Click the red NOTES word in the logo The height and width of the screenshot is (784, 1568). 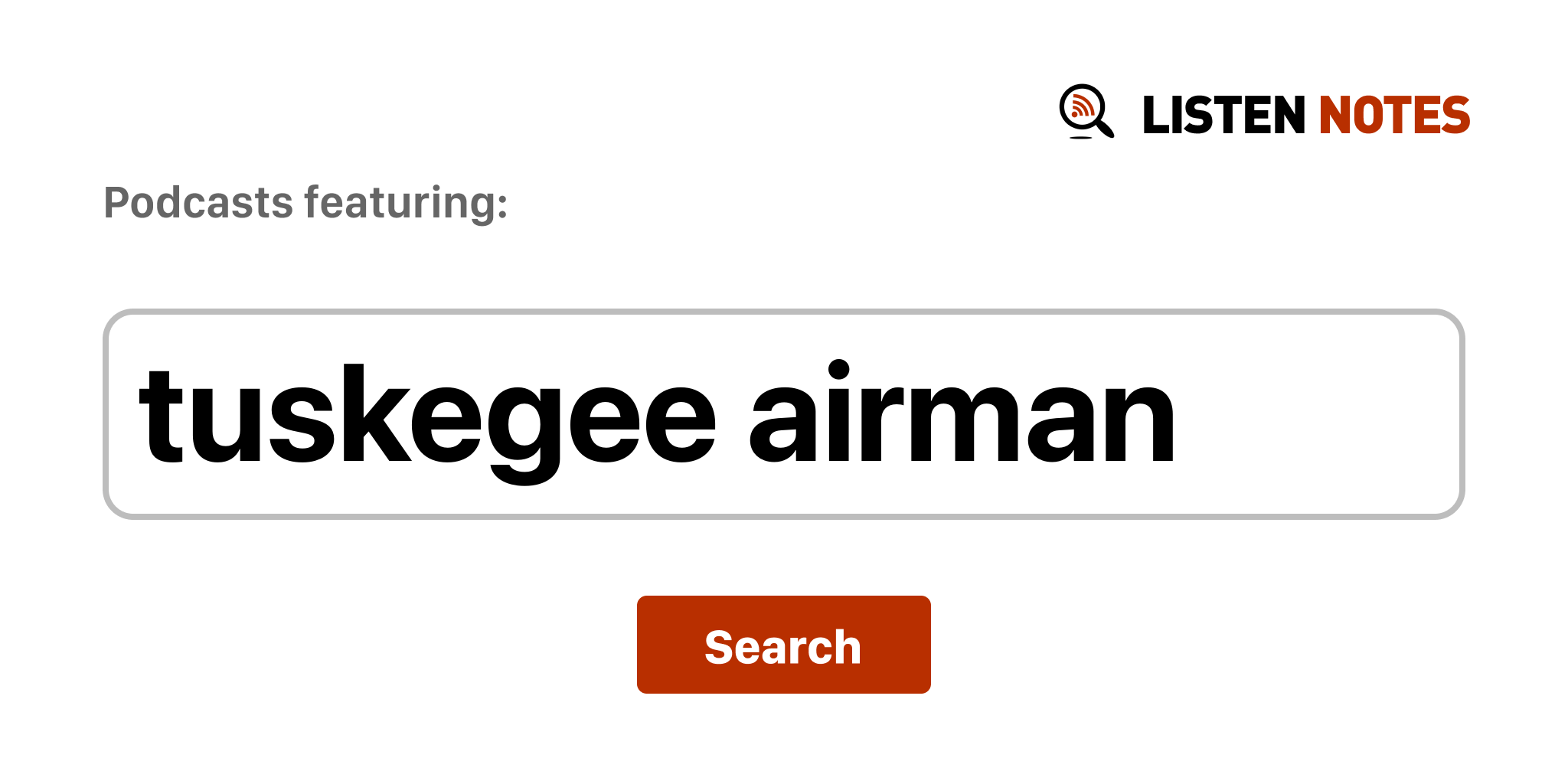[x=1394, y=115]
